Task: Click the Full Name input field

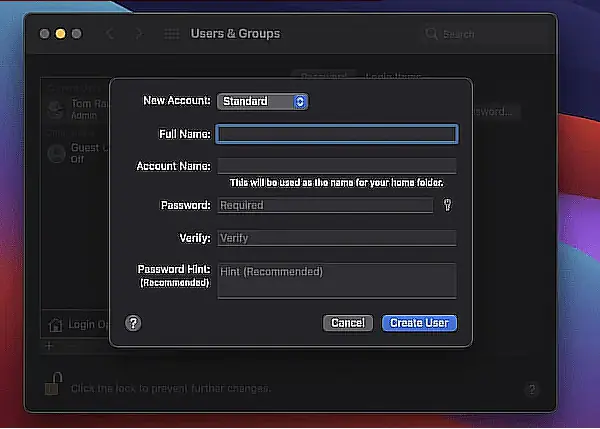Action: pos(337,134)
